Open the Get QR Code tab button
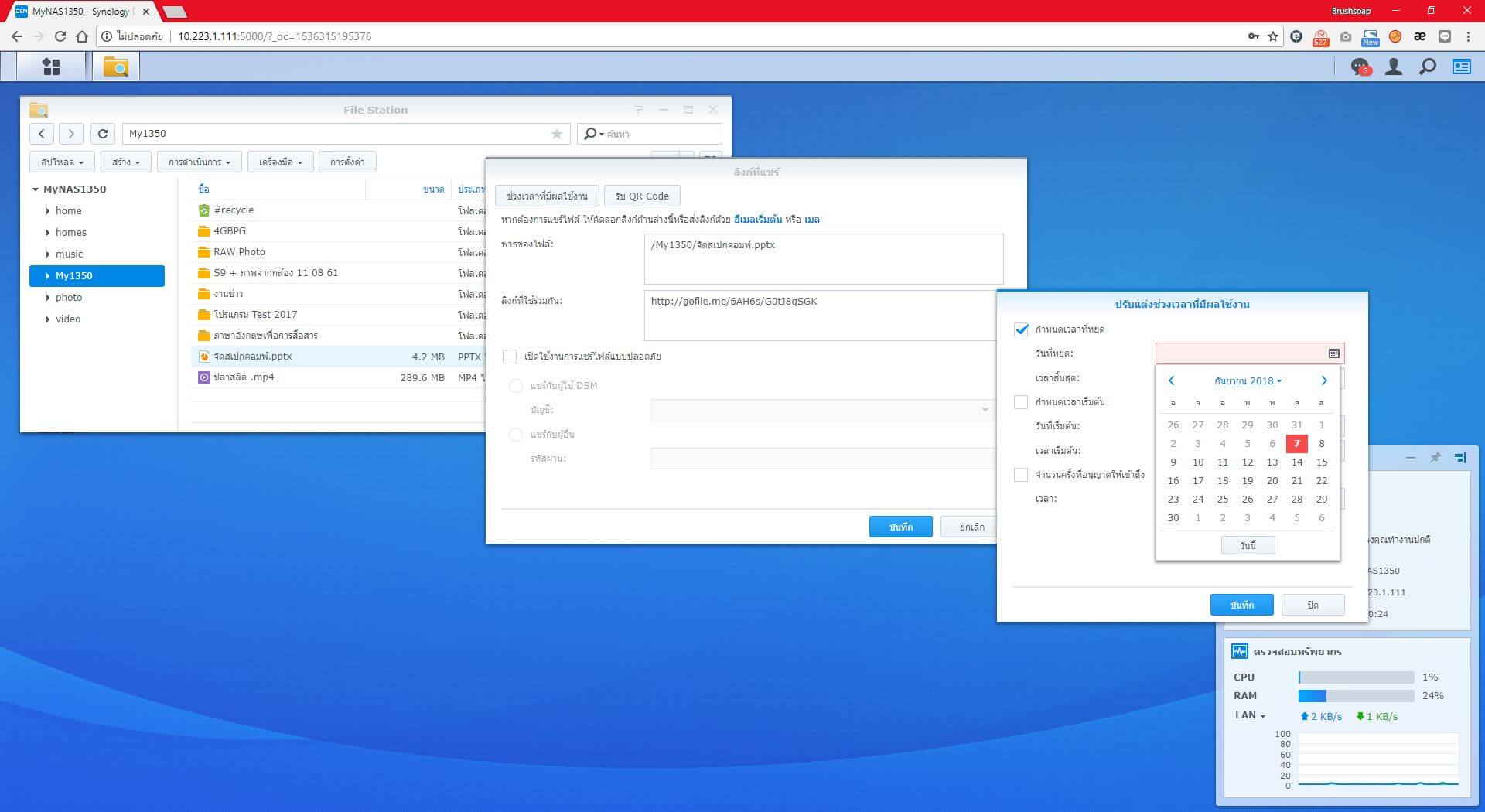Viewport: 1485px width, 812px height. [x=642, y=196]
